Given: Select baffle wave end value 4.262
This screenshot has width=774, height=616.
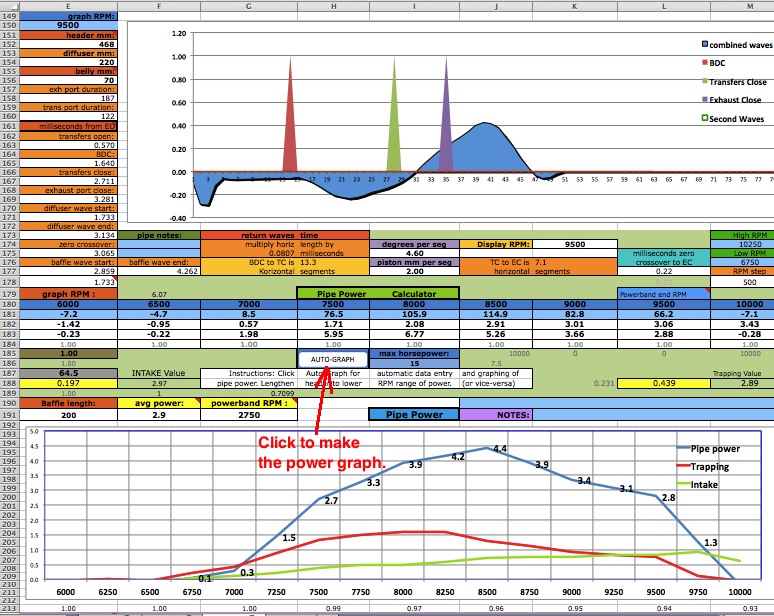Looking at the screenshot, I should (x=159, y=271).
